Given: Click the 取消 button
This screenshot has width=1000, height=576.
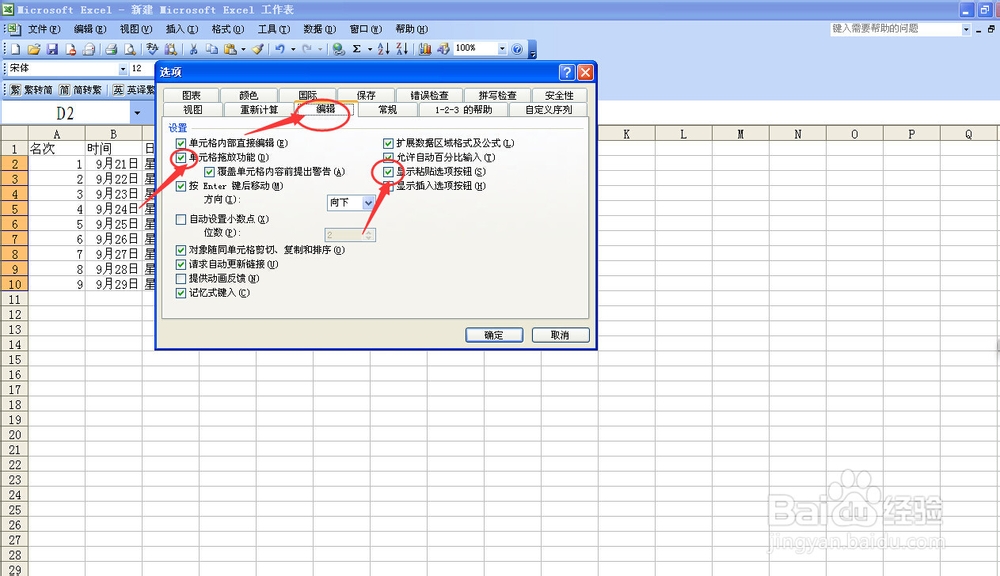Looking at the screenshot, I should (x=560, y=335).
